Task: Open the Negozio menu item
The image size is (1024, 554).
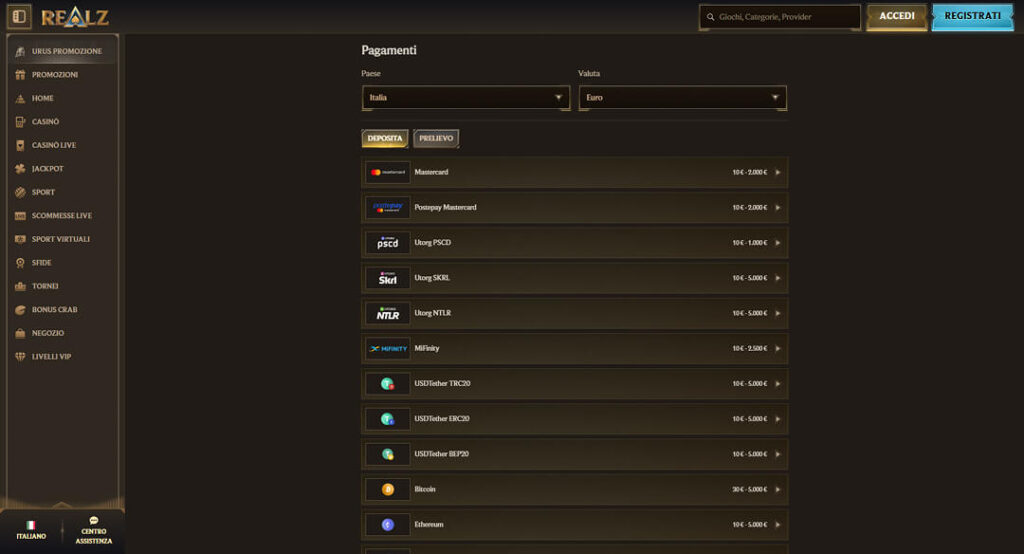Action: (63, 333)
